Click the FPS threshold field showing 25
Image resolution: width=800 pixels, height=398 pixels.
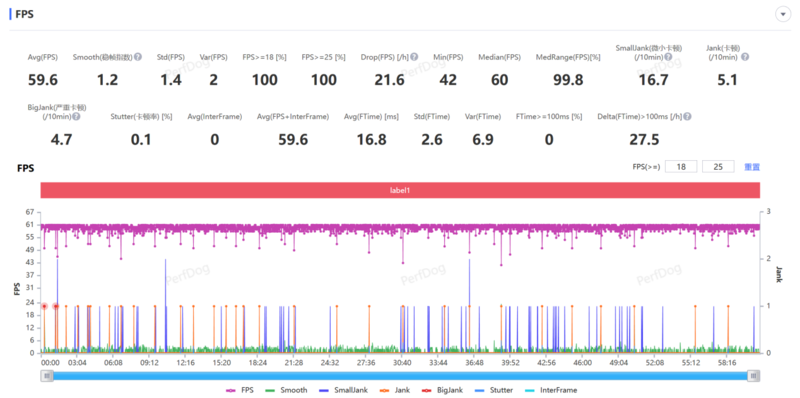pyautogui.click(x=718, y=167)
